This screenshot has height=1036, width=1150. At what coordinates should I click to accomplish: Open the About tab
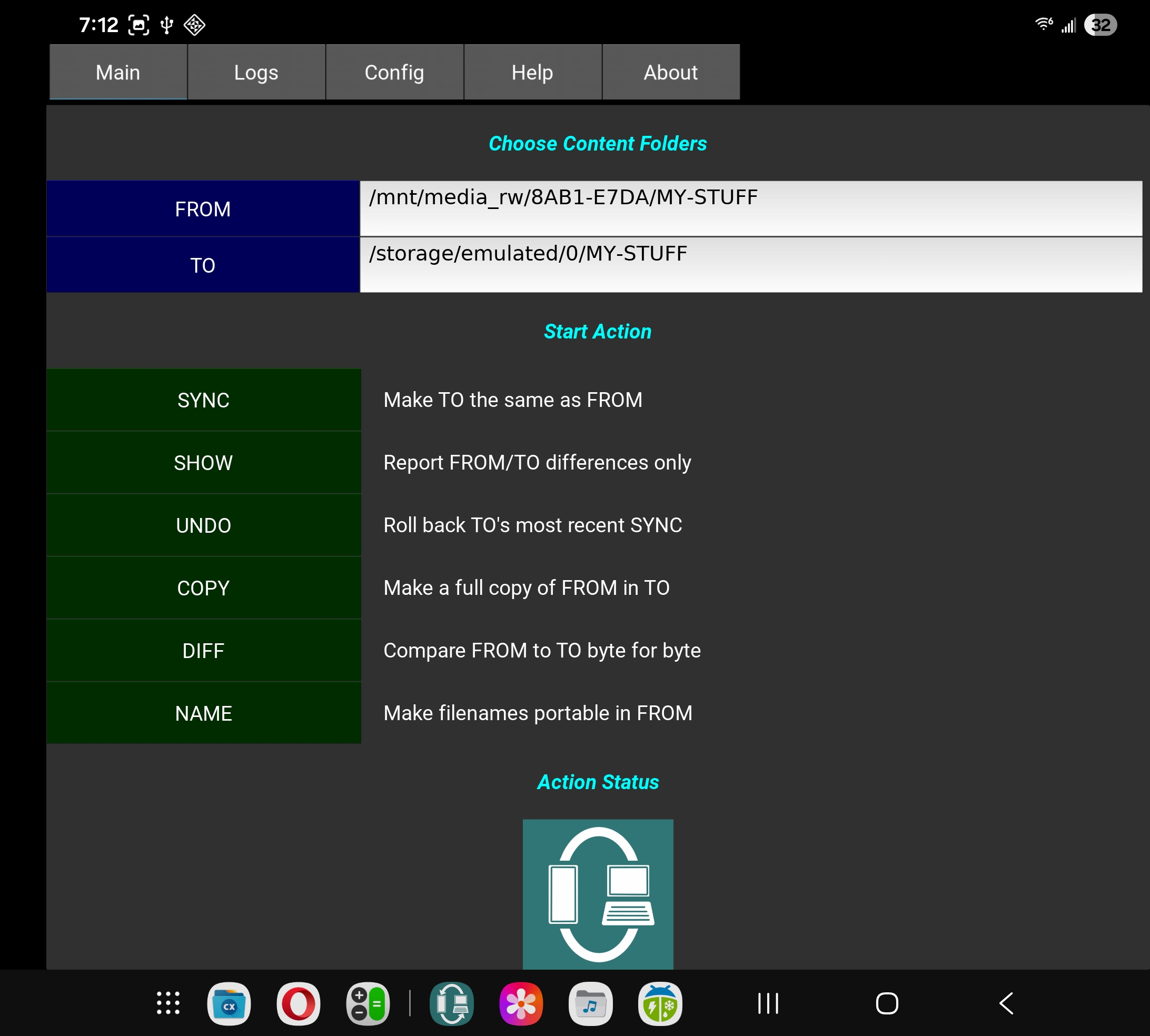pos(671,72)
